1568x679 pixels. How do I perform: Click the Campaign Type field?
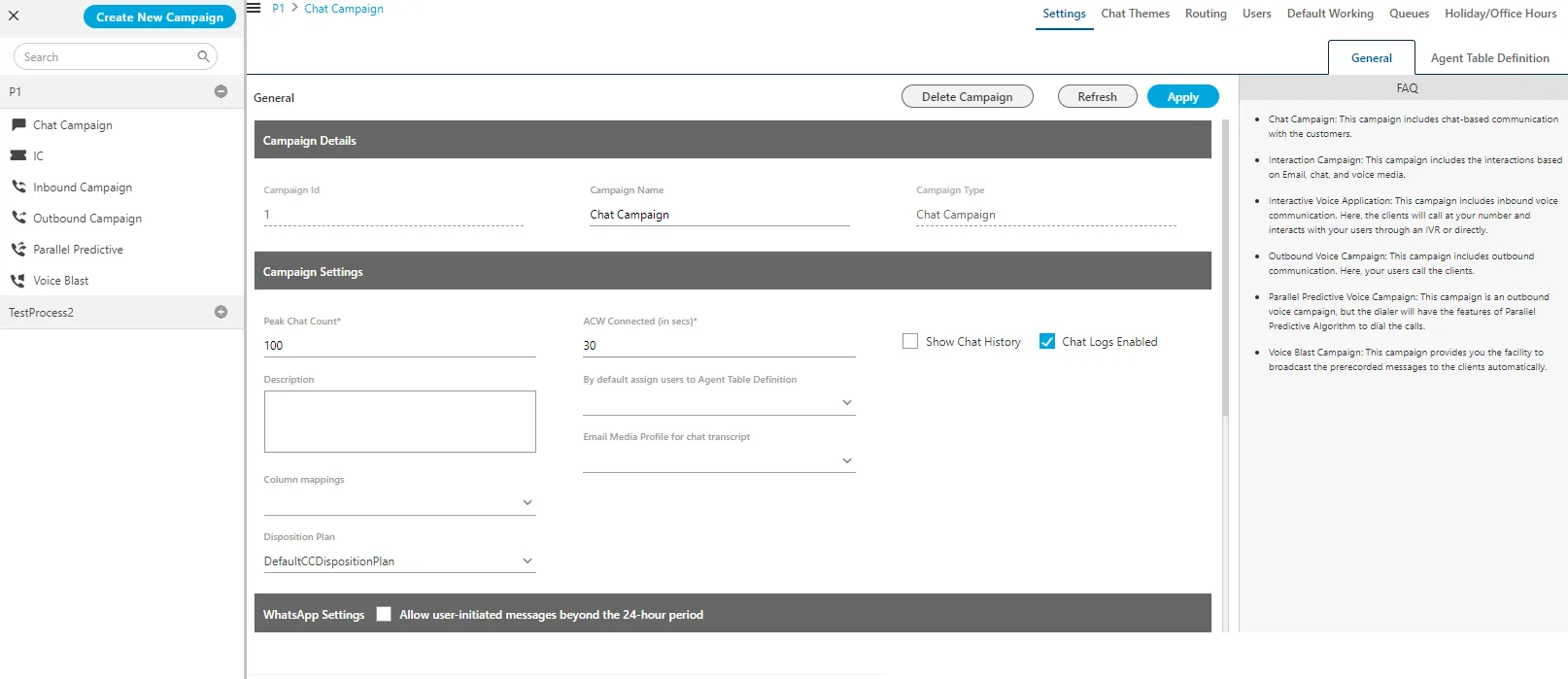pos(1045,215)
